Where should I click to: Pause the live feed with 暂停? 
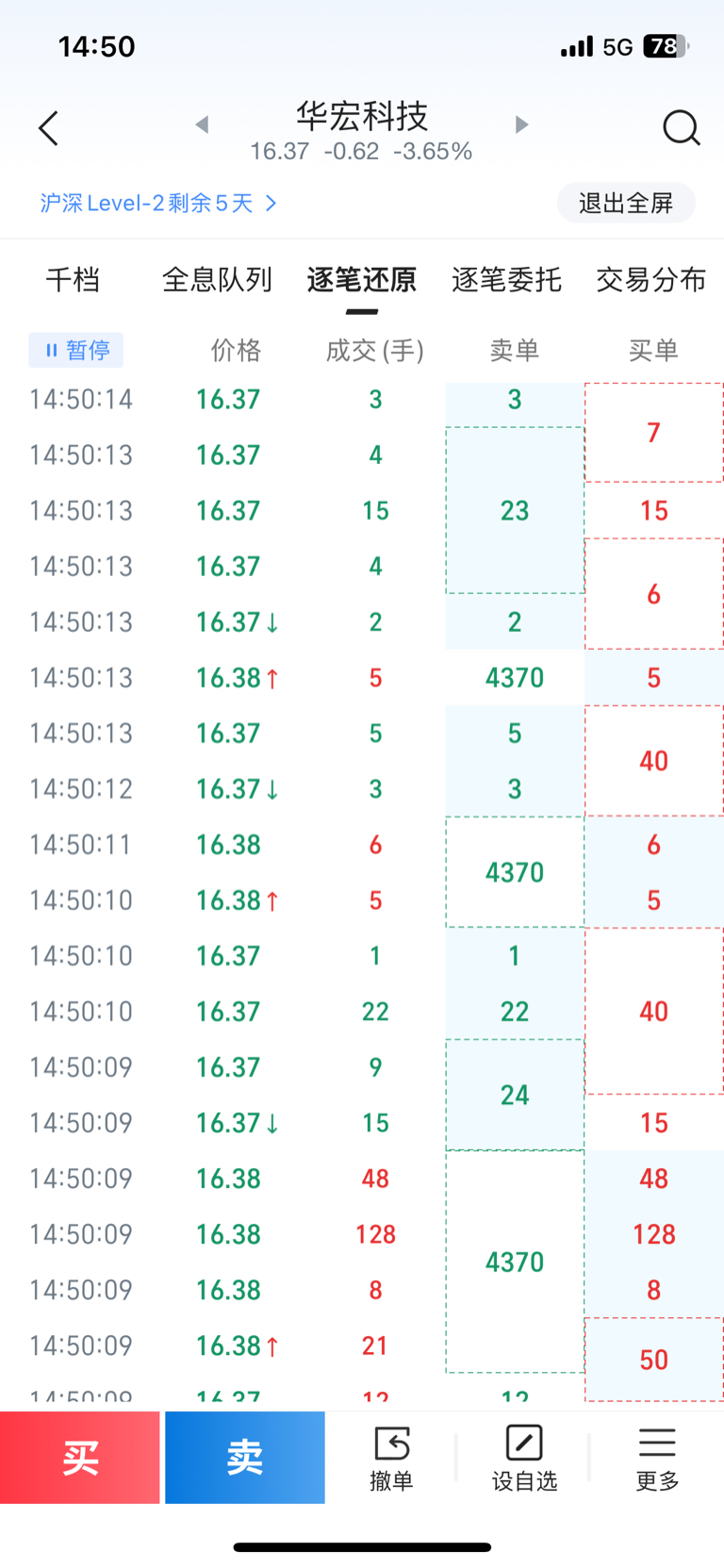pyautogui.click(x=76, y=351)
